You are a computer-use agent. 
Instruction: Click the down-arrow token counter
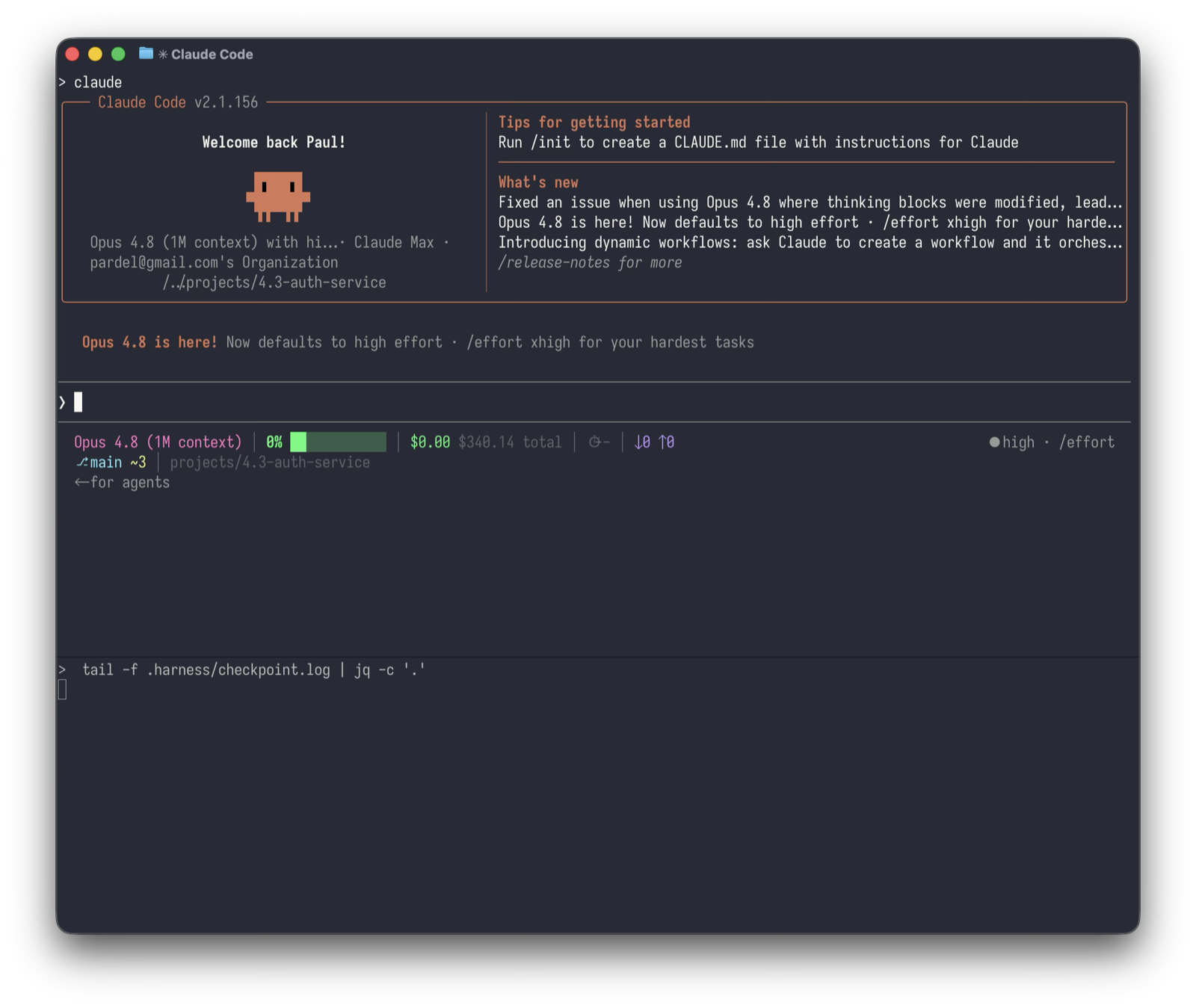[642, 442]
